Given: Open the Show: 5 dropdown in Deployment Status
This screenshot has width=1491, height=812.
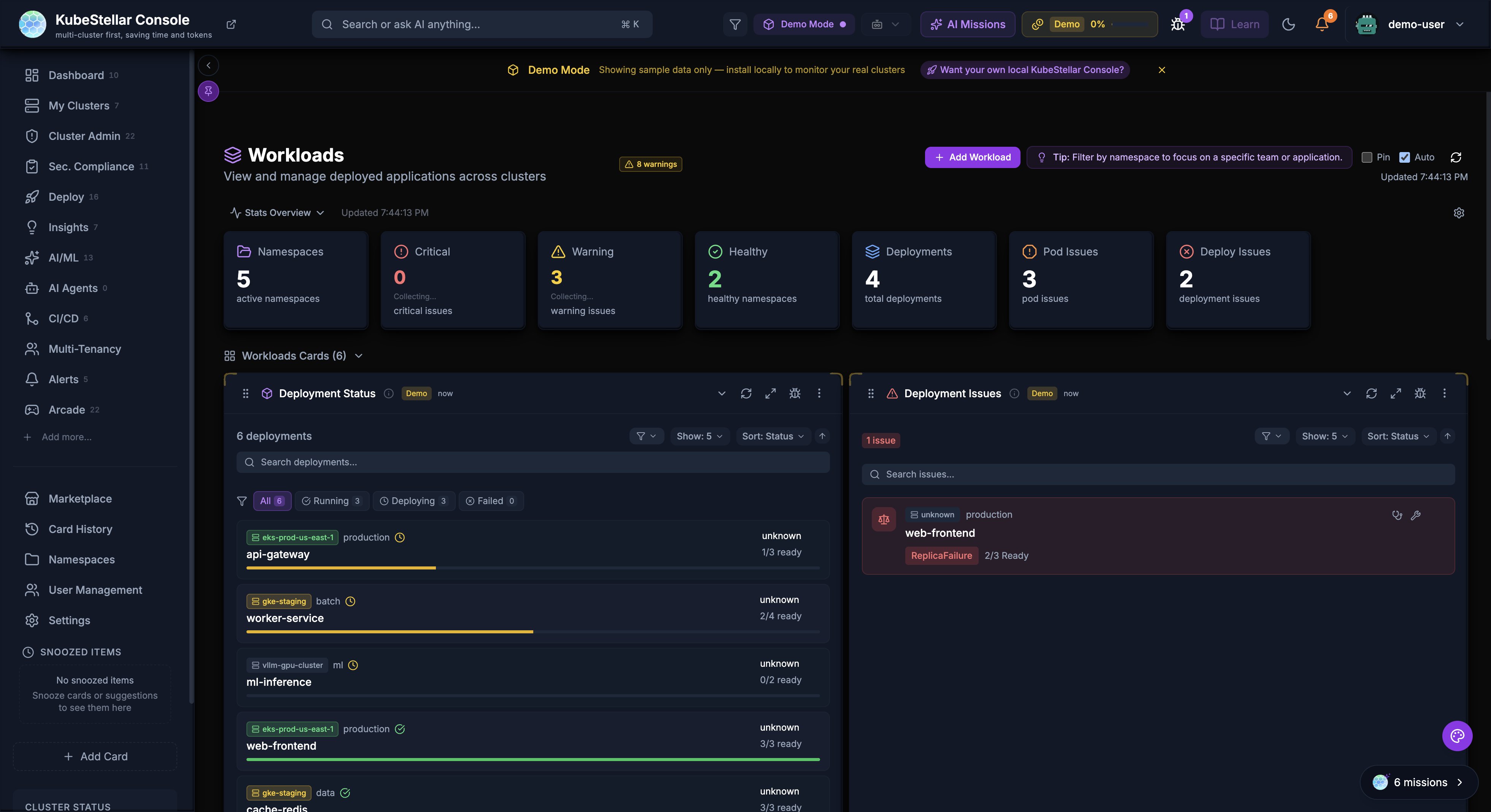Looking at the screenshot, I should 699,436.
